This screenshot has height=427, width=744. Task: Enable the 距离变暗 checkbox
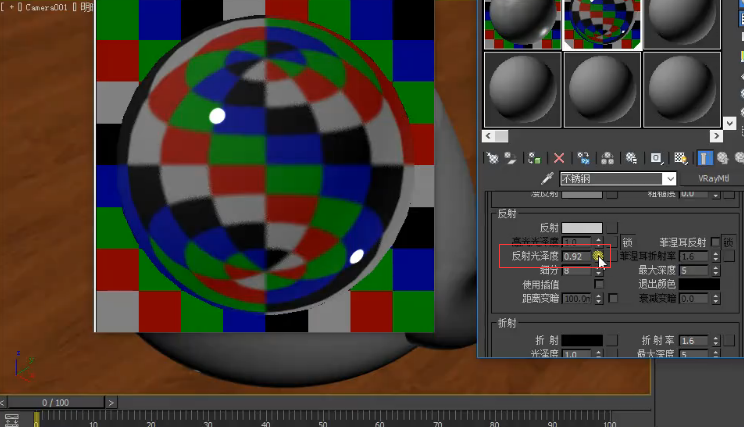613,298
